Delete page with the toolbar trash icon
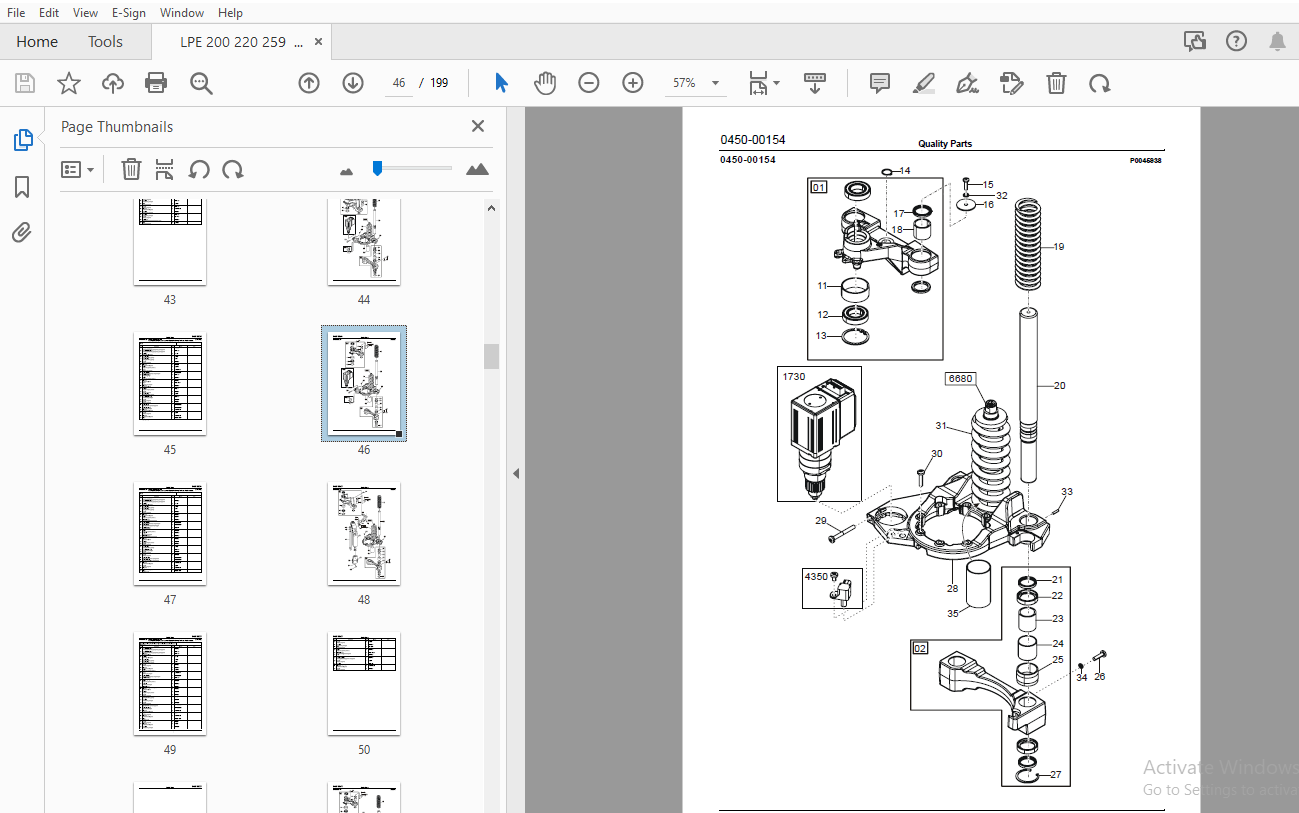The height and width of the screenshot is (813, 1299). (1056, 83)
